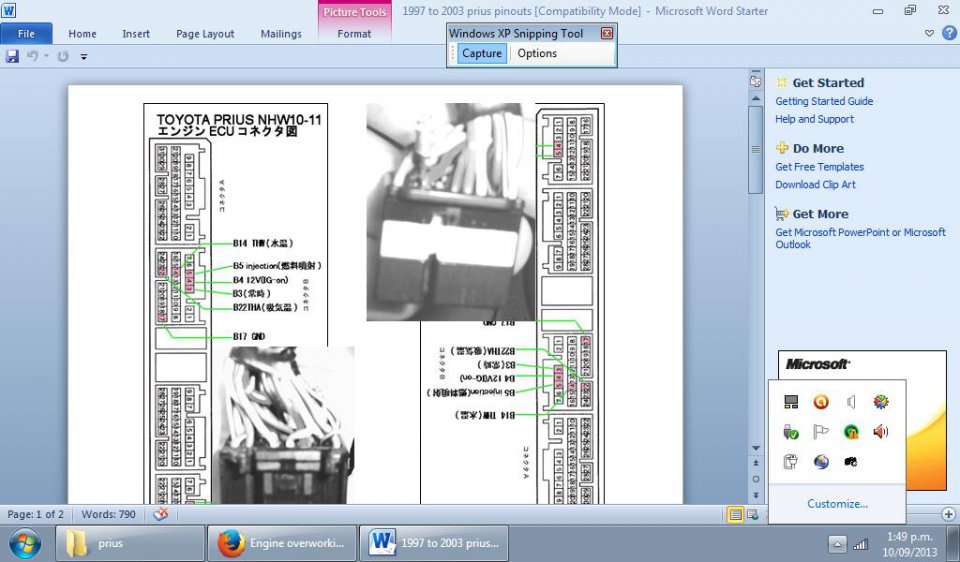Expand the ribbon with the chevron arrow
Screen dimensions: 960x562
click(x=929, y=34)
